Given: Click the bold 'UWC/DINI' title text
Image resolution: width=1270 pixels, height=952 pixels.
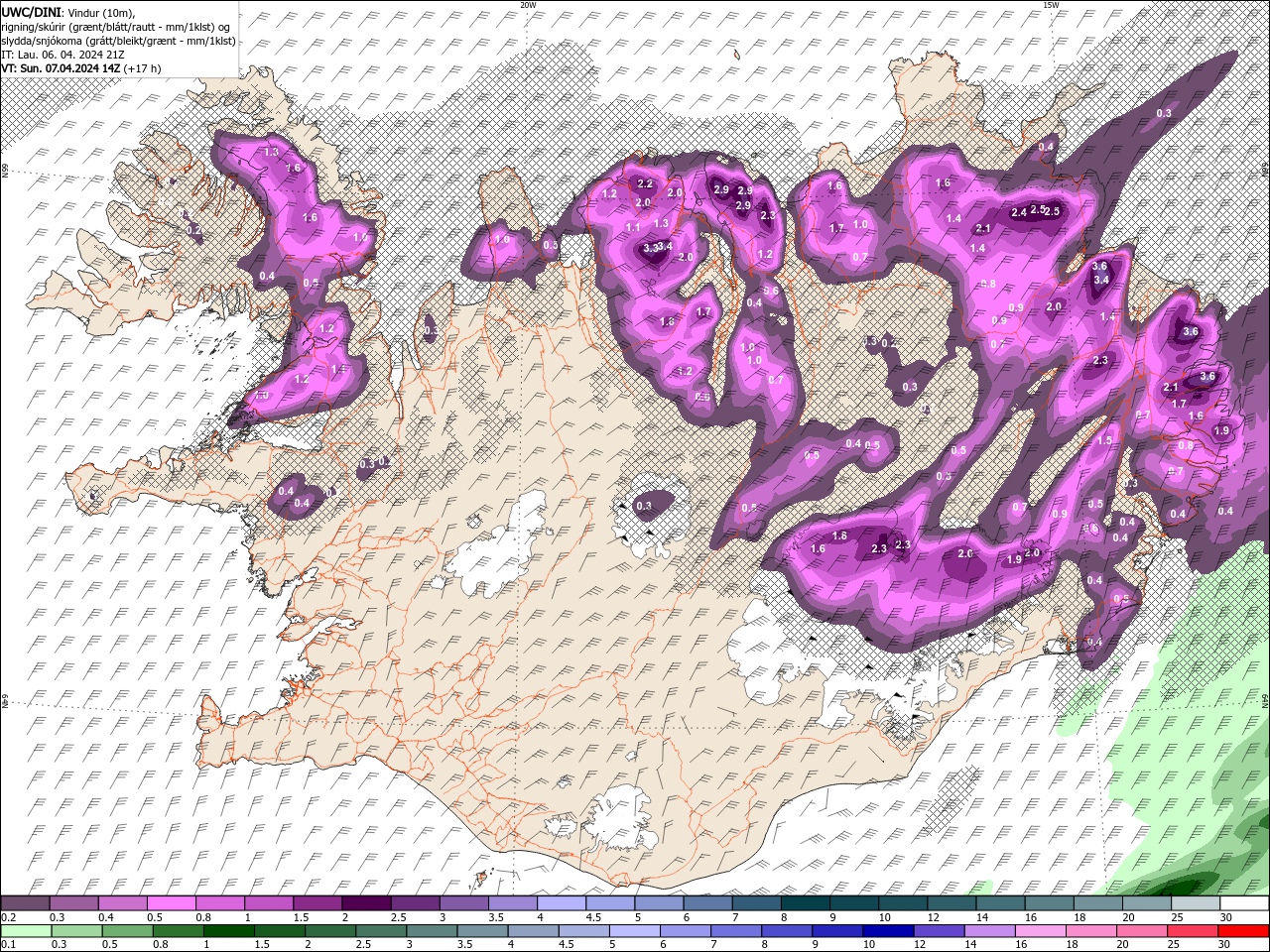Looking at the screenshot, I should click(31, 11).
